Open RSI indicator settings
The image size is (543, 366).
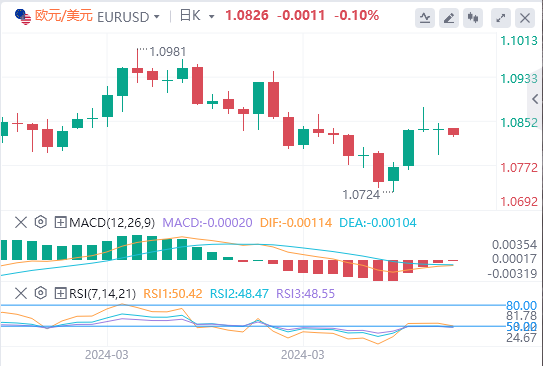coord(41,293)
